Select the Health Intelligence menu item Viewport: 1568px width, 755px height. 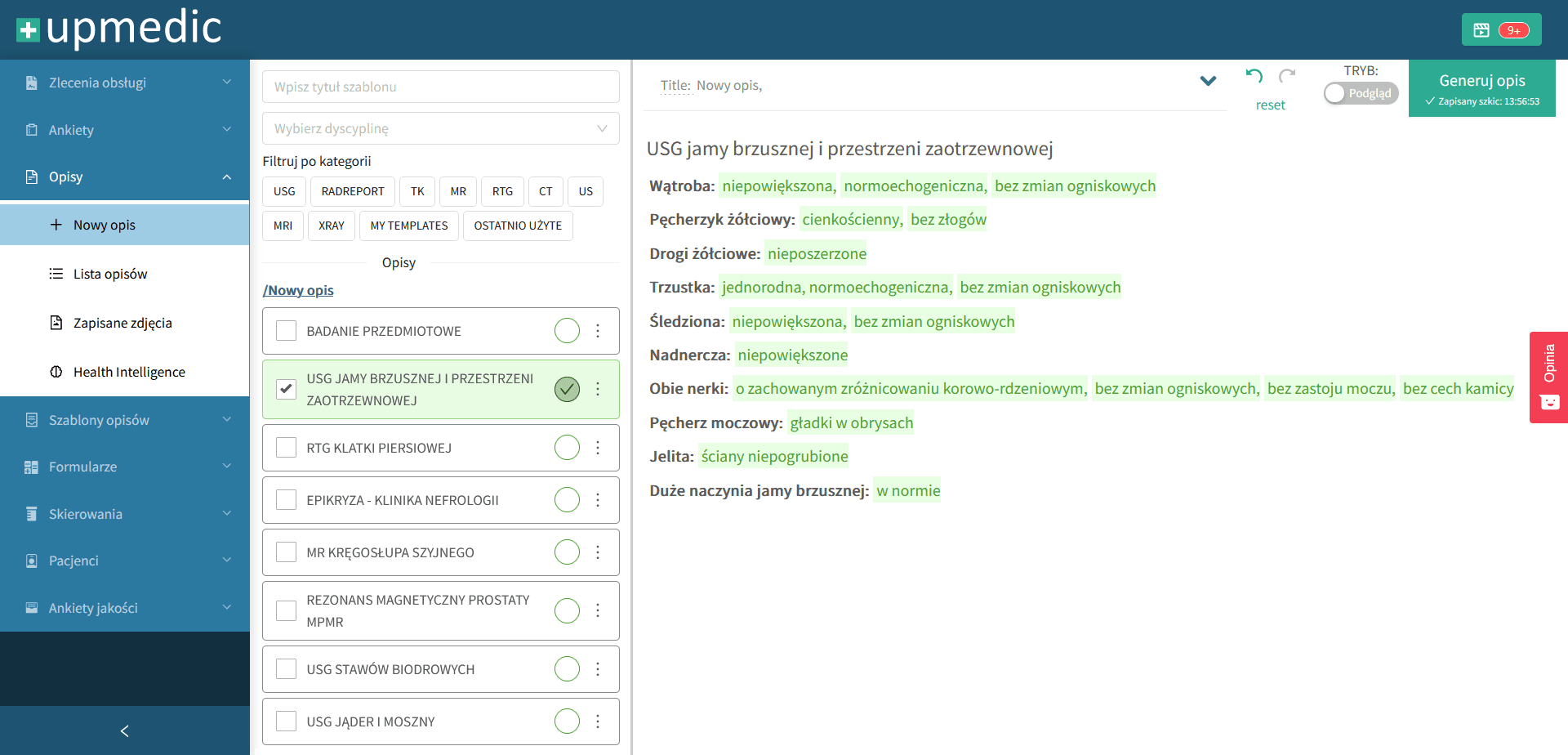(129, 372)
